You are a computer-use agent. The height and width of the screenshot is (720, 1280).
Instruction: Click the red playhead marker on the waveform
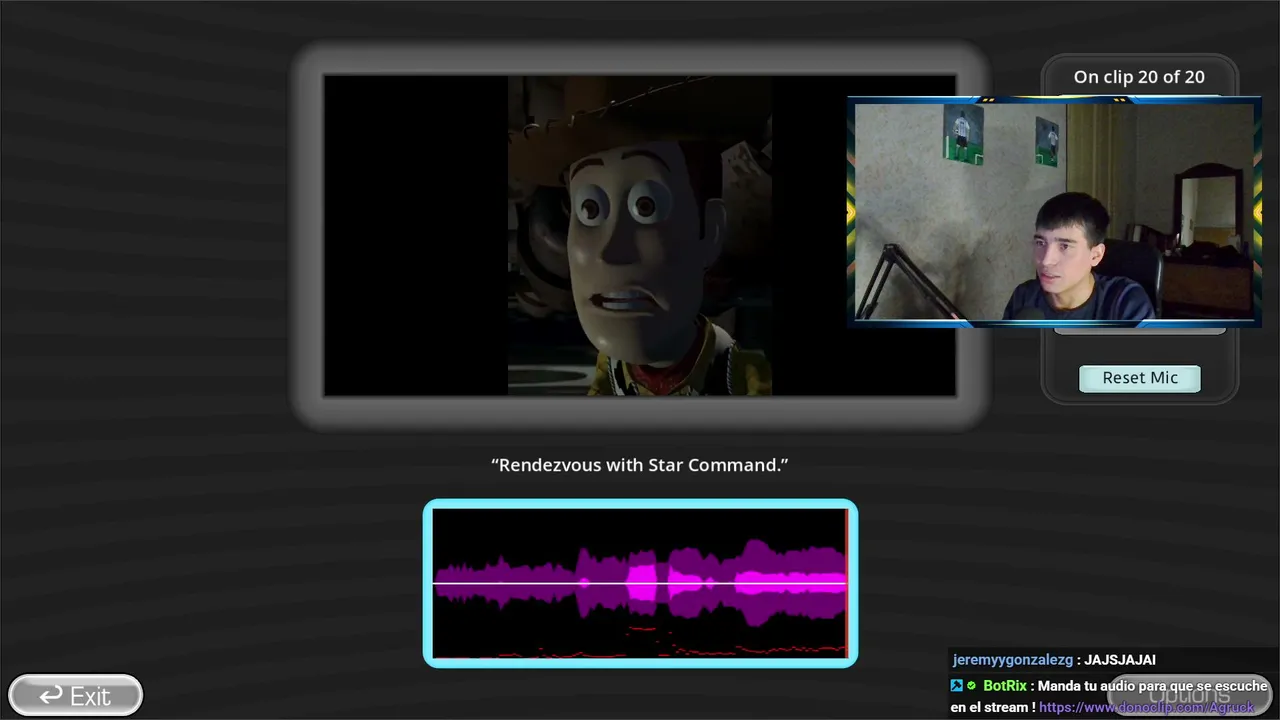(x=847, y=583)
